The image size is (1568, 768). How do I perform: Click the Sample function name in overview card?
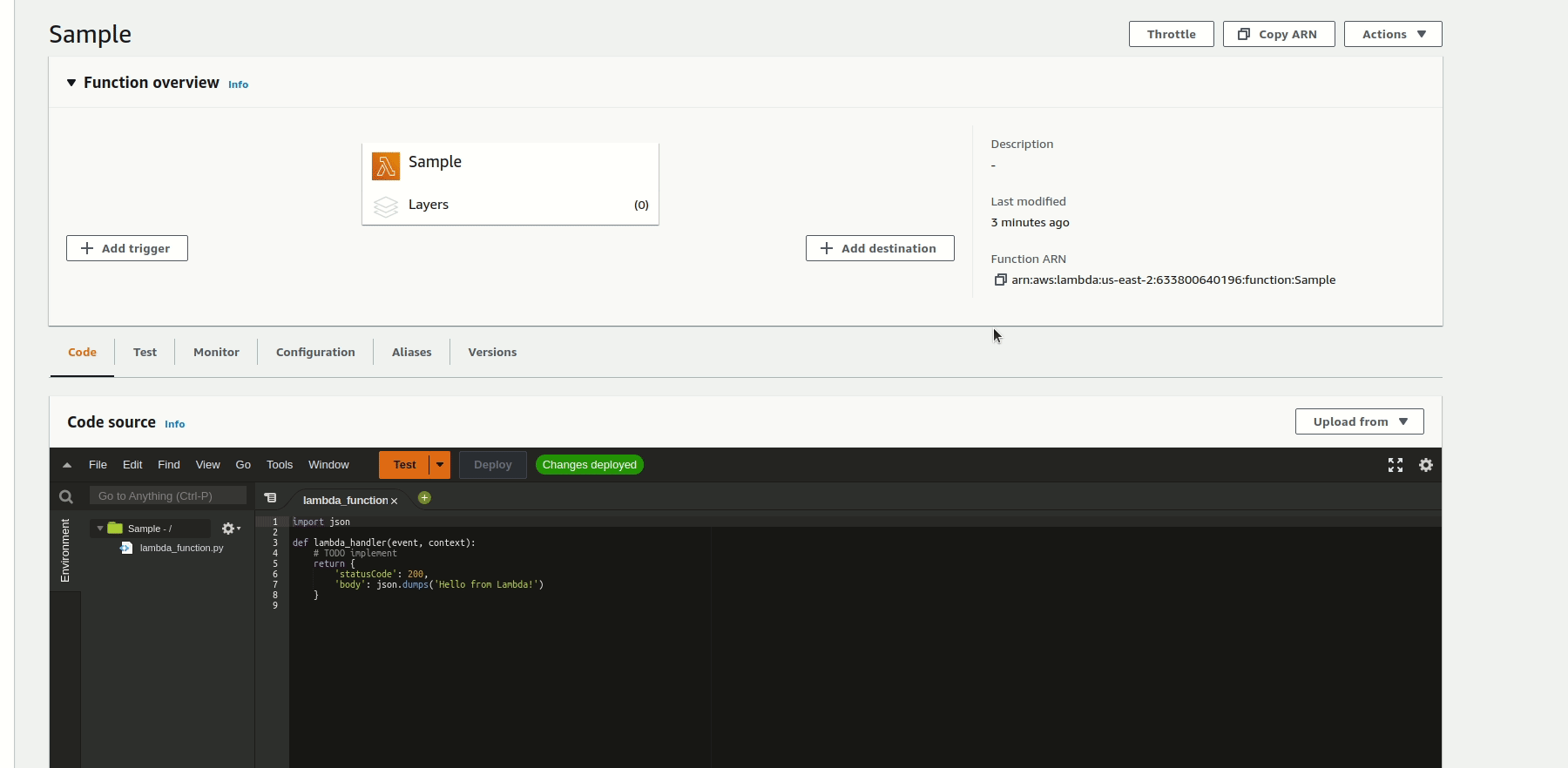click(x=435, y=162)
